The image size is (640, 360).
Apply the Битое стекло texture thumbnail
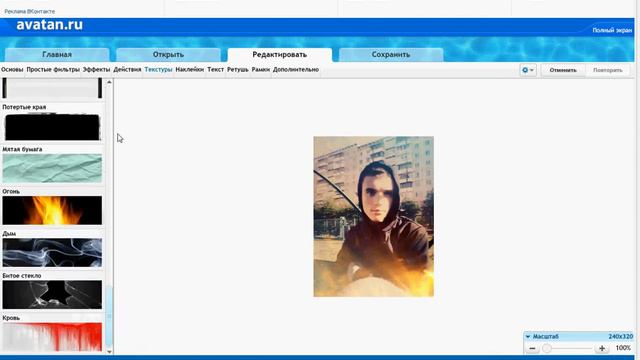[52, 295]
